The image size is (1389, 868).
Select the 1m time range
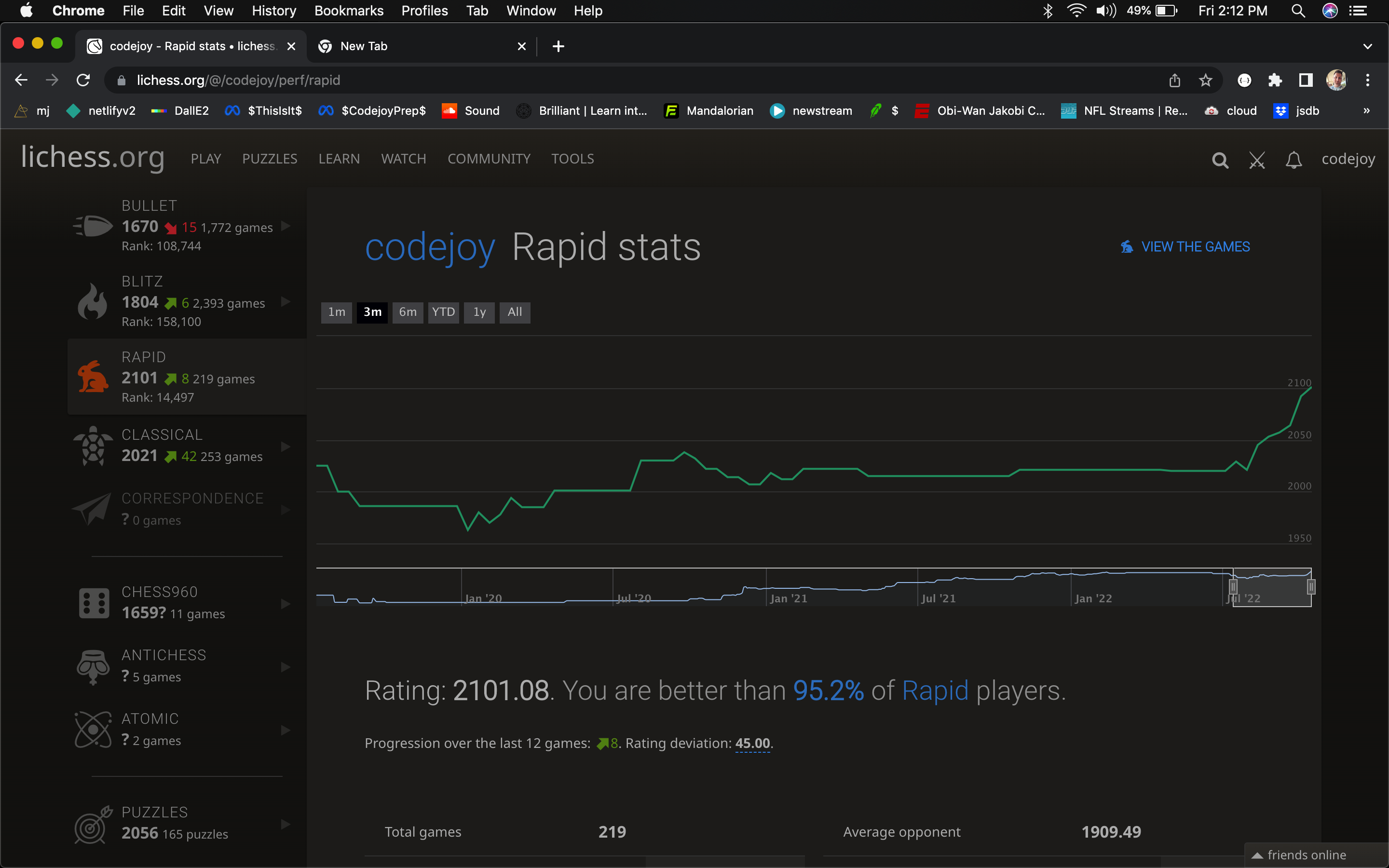336,312
